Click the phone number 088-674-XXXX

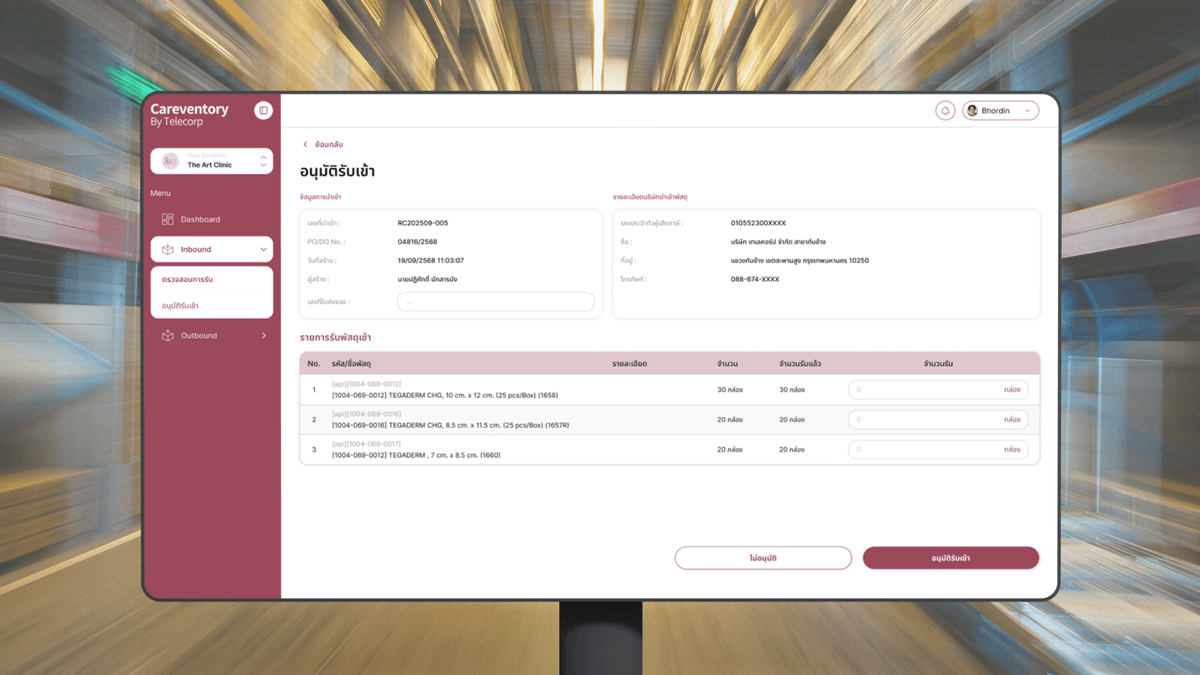755,280
